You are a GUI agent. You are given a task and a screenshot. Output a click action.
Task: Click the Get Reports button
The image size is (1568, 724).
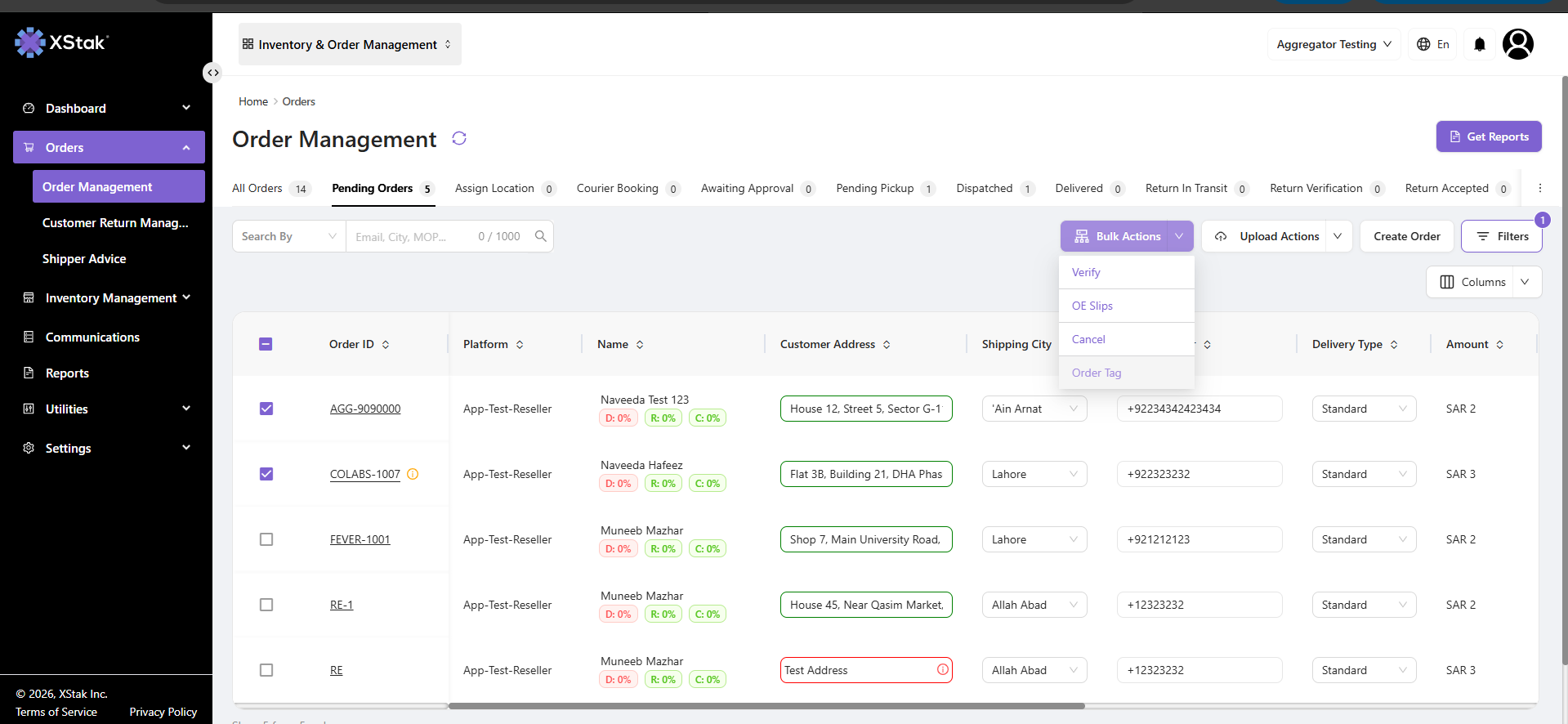coord(1489,136)
